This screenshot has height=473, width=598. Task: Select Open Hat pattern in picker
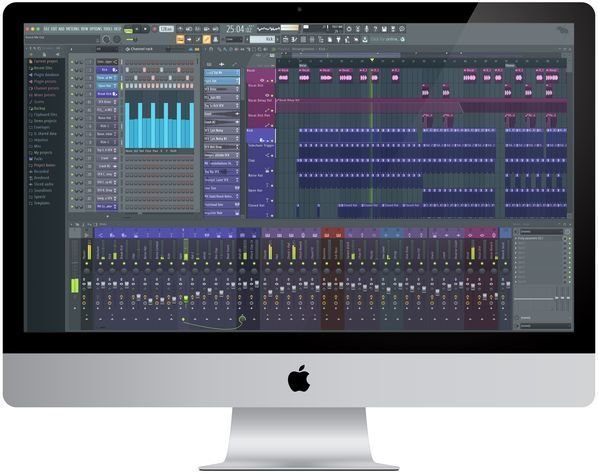tap(222, 81)
